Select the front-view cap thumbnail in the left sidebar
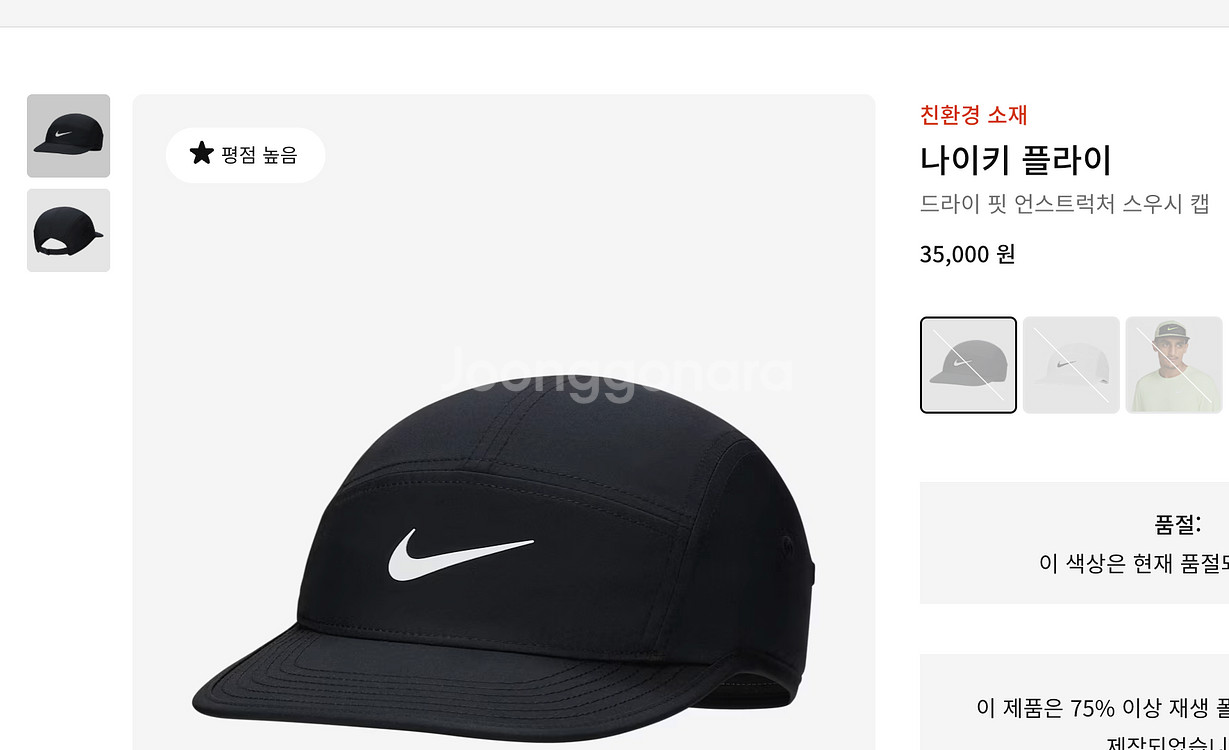1229x750 pixels. click(x=68, y=136)
